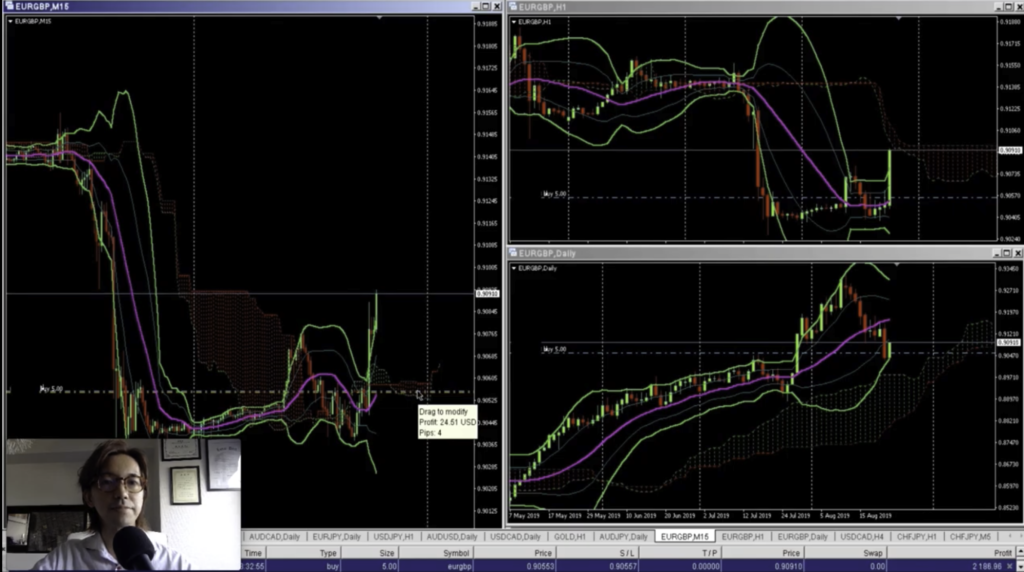Viewport: 1024px width, 572px height.
Task: Switch to the AUDCAD,Daily chart tab
Action: pos(274,537)
